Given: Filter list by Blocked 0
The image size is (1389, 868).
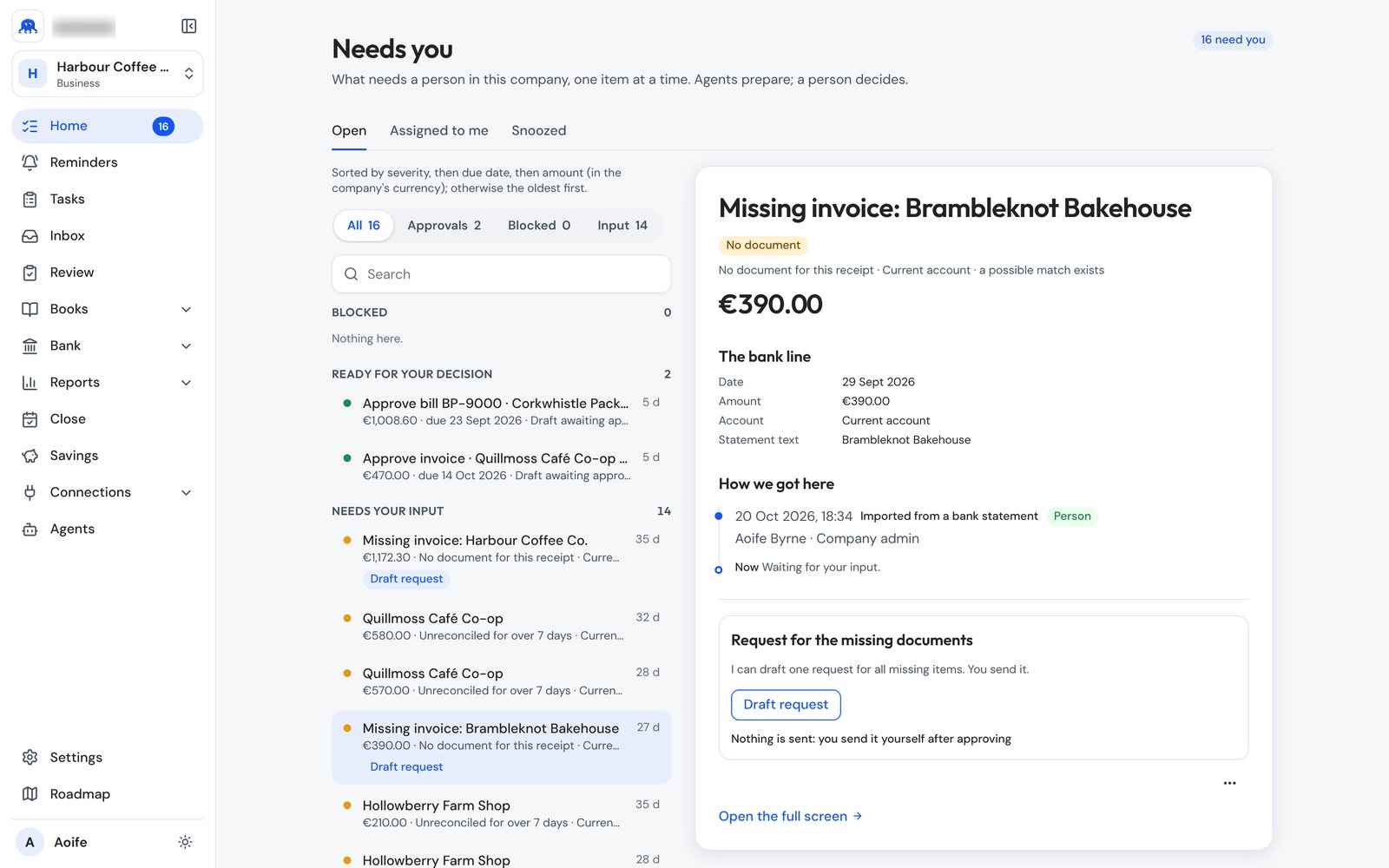Looking at the screenshot, I should pyautogui.click(x=539, y=226).
